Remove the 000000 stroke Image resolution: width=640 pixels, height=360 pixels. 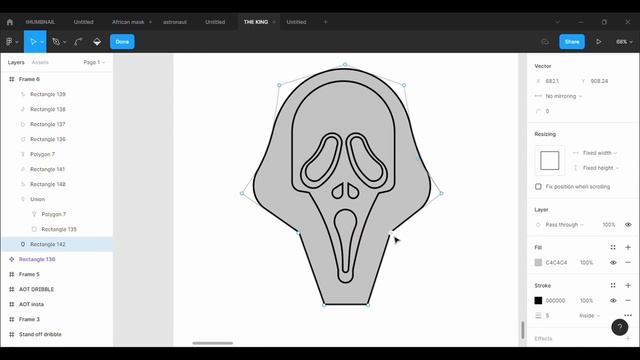628,300
